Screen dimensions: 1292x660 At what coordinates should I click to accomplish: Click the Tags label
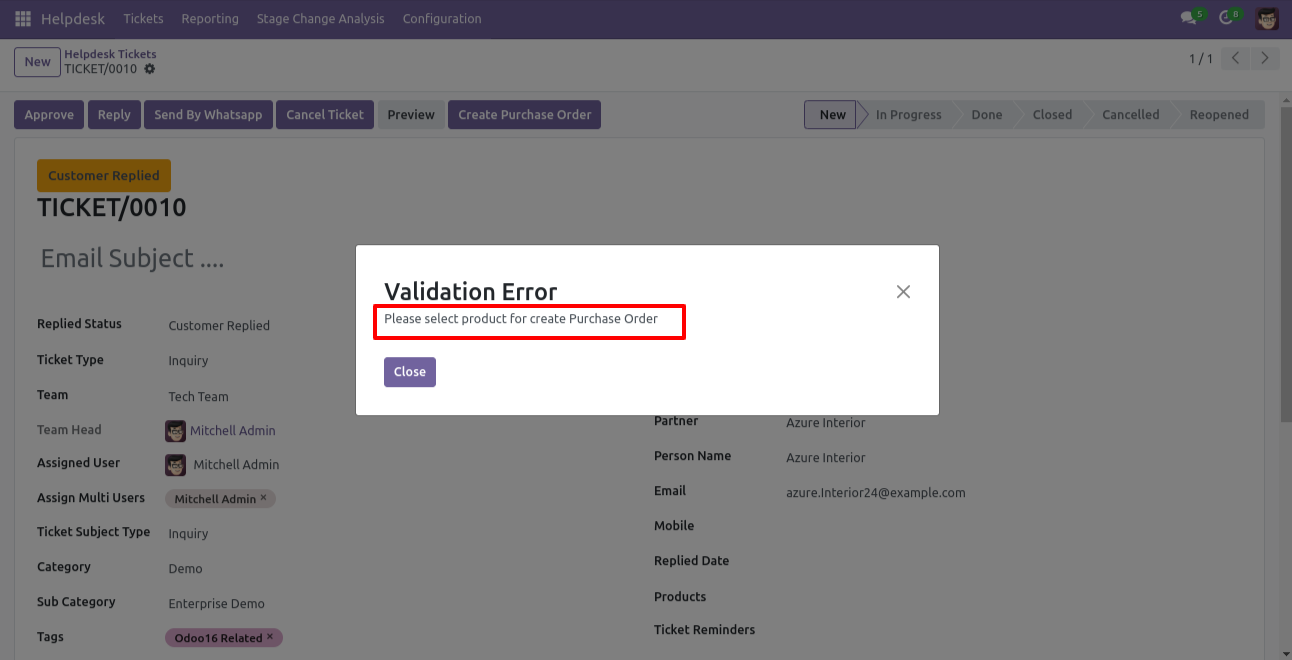click(x=52, y=637)
